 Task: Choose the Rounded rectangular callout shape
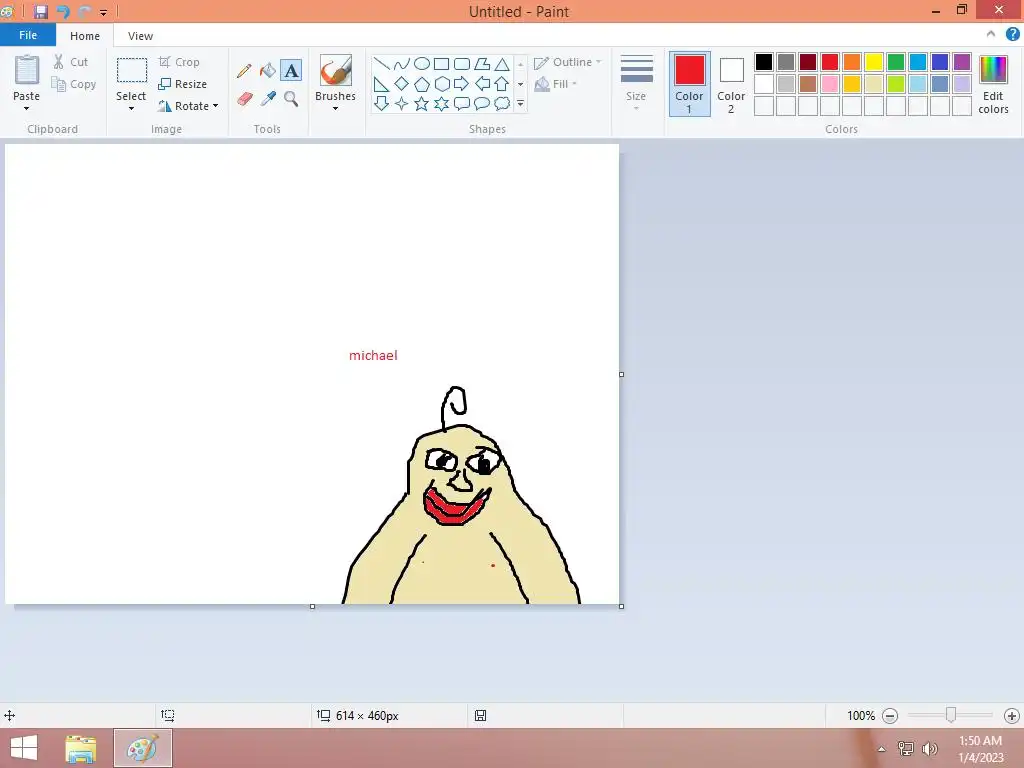462,103
